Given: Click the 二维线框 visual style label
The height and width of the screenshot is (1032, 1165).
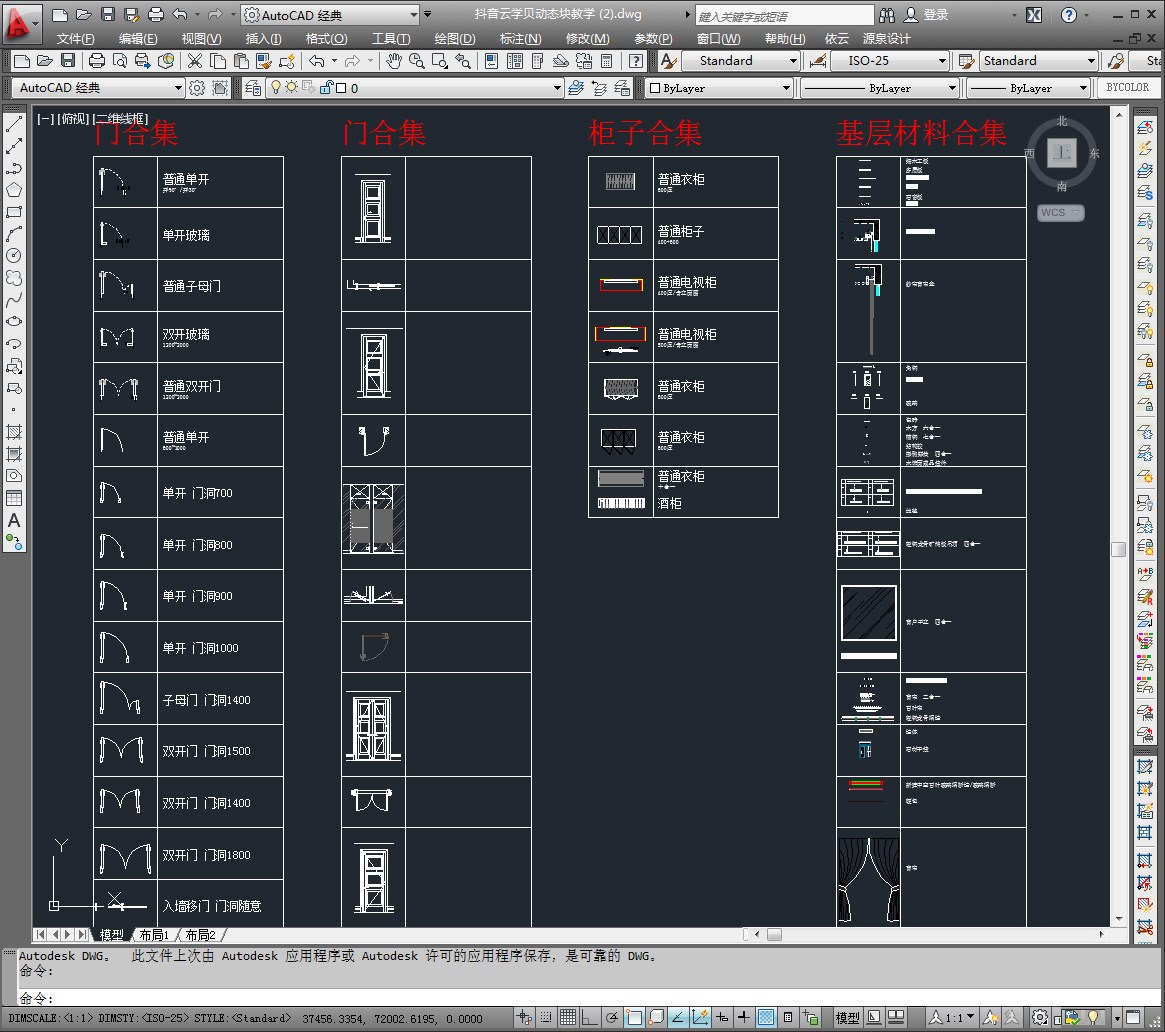Looking at the screenshot, I should (x=120, y=119).
